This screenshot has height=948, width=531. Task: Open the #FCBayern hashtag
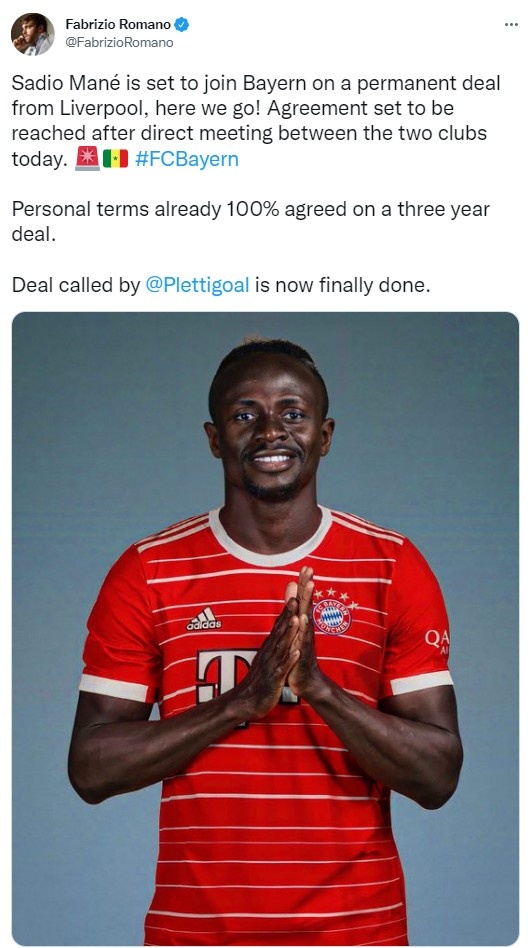187,159
